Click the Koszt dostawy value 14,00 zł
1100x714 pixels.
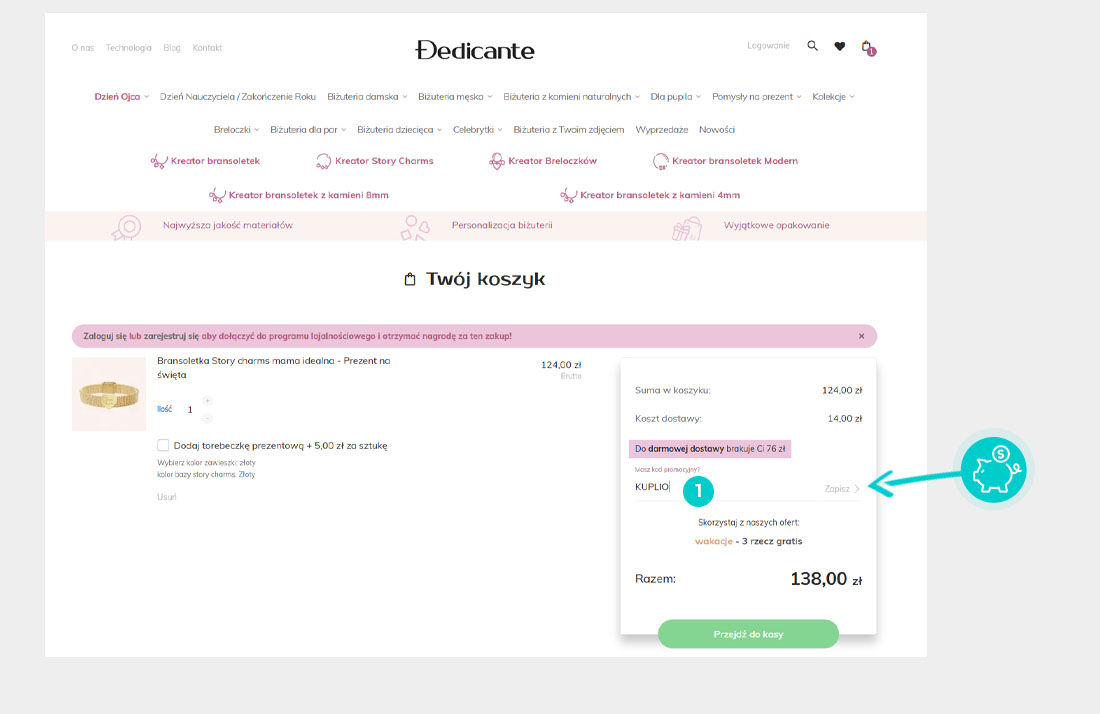click(x=845, y=419)
